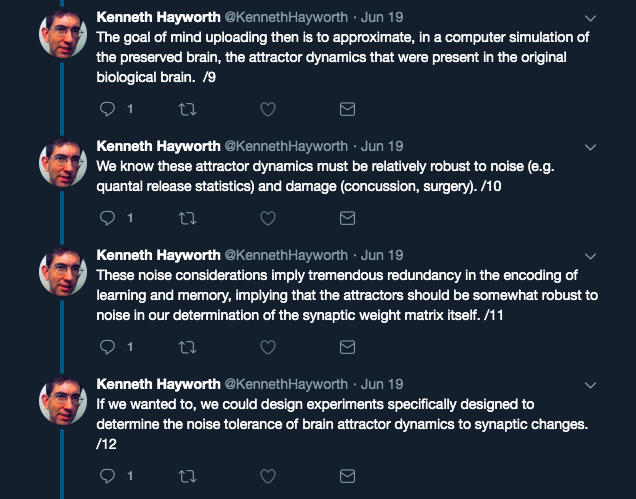The height and width of the screenshot is (499, 636).
Task: Expand options chevron on the /12 tweet
Action: [x=591, y=385]
